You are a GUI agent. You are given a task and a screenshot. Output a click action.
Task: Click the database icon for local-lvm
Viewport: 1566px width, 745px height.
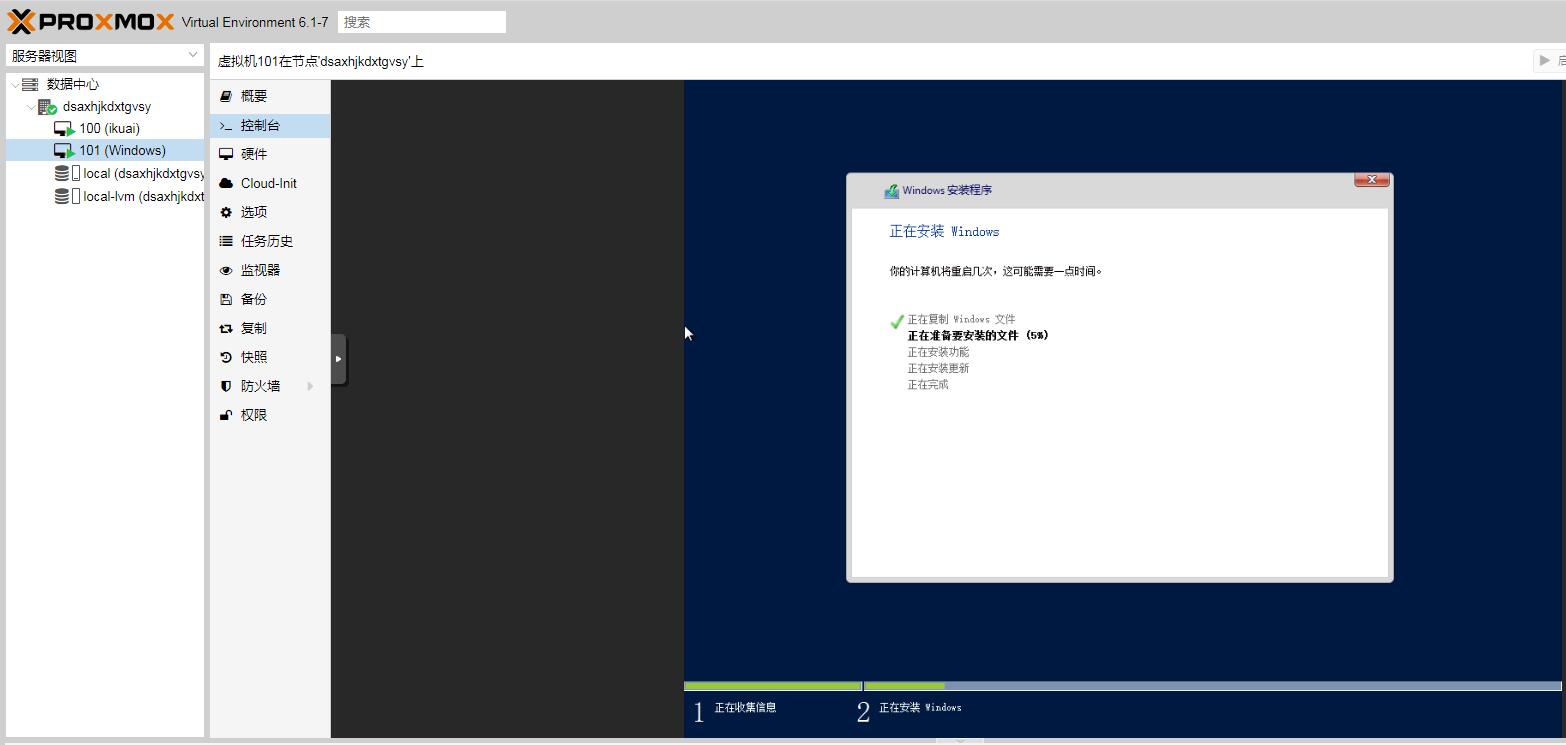[62, 197]
